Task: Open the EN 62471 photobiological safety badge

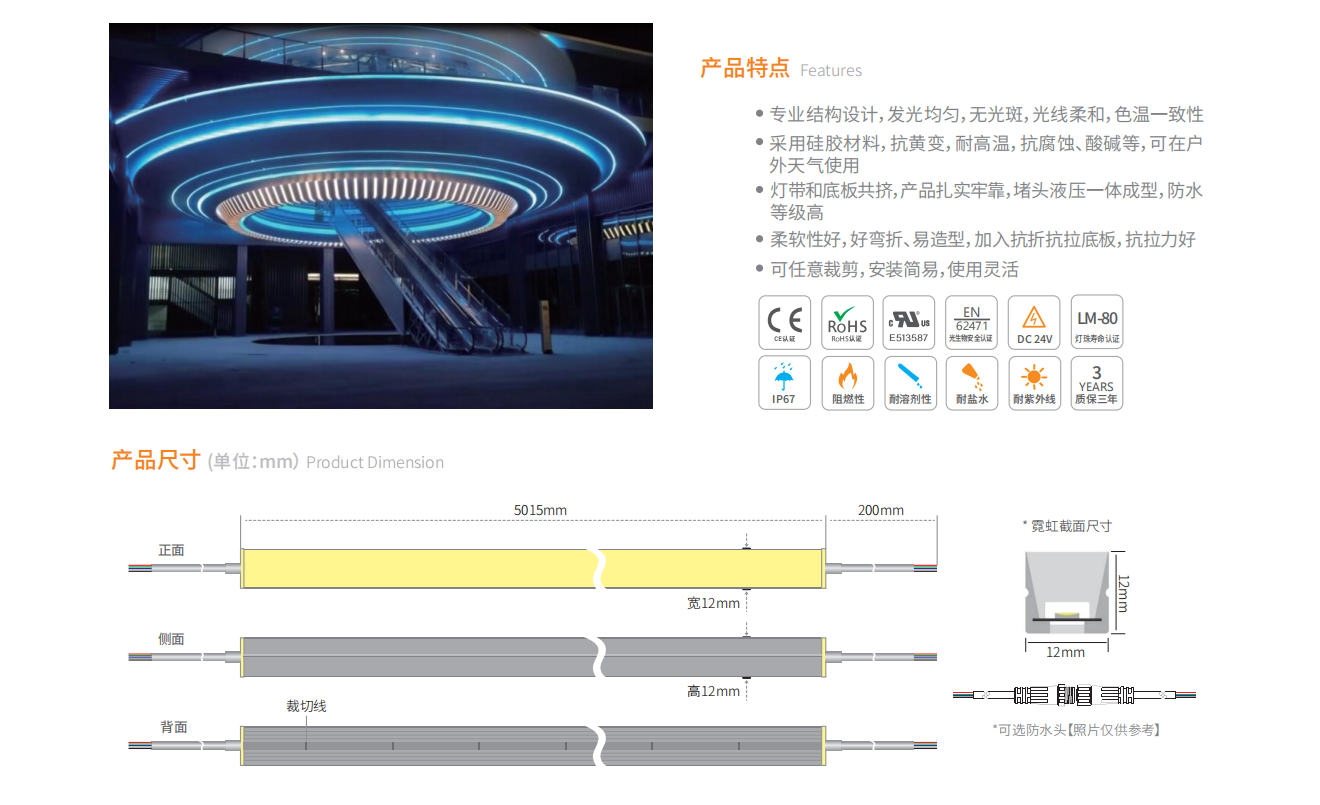Action: point(971,322)
